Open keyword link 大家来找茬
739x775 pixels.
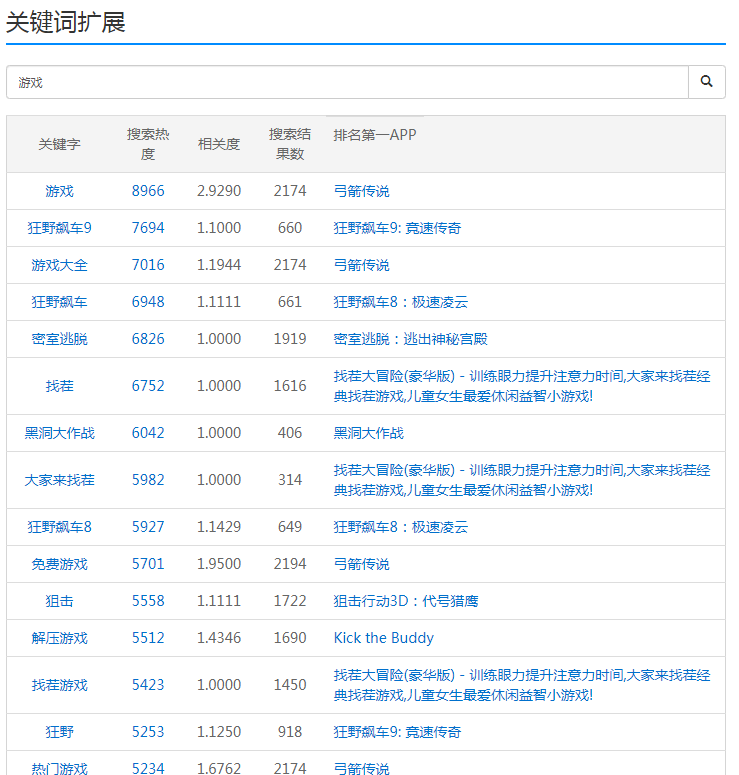(59, 480)
